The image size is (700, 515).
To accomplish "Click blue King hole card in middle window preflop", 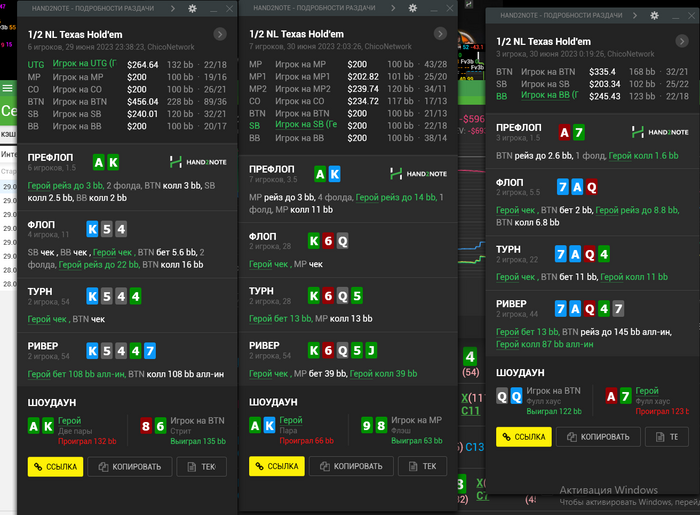I will click(x=334, y=174).
